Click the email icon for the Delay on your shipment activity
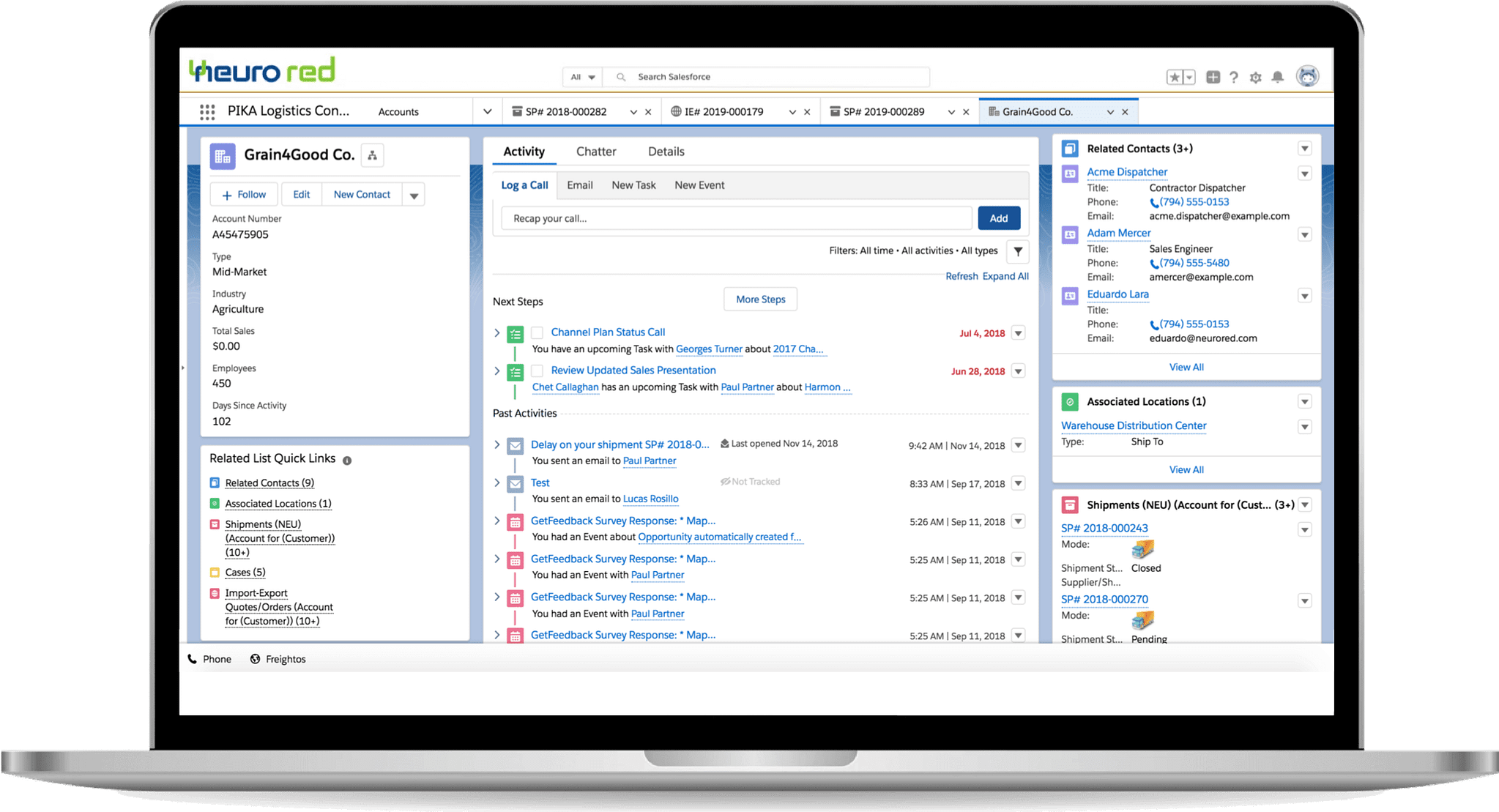The image size is (1499, 812). tap(516, 446)
